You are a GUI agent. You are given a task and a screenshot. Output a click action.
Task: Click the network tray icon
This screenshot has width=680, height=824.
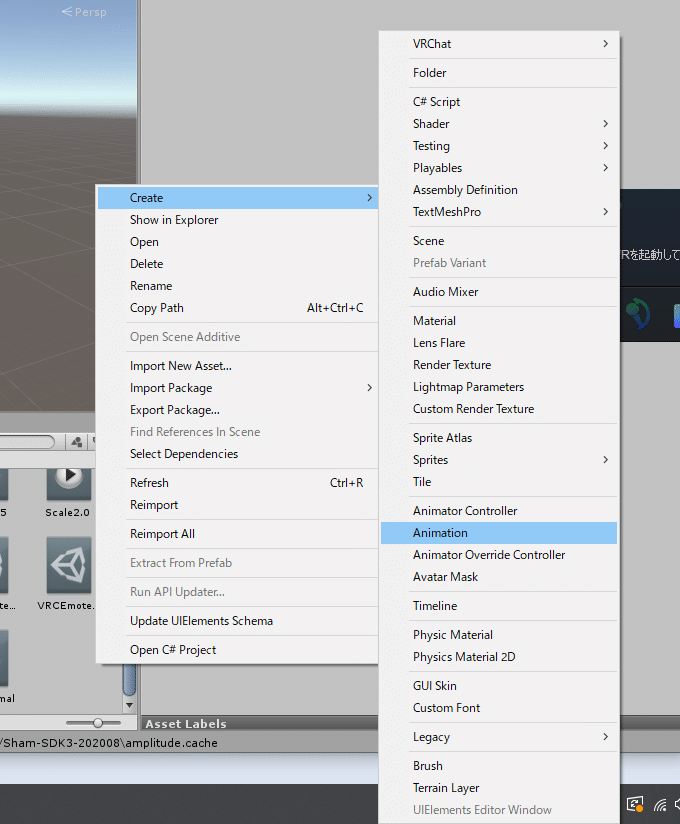[660, 805]
